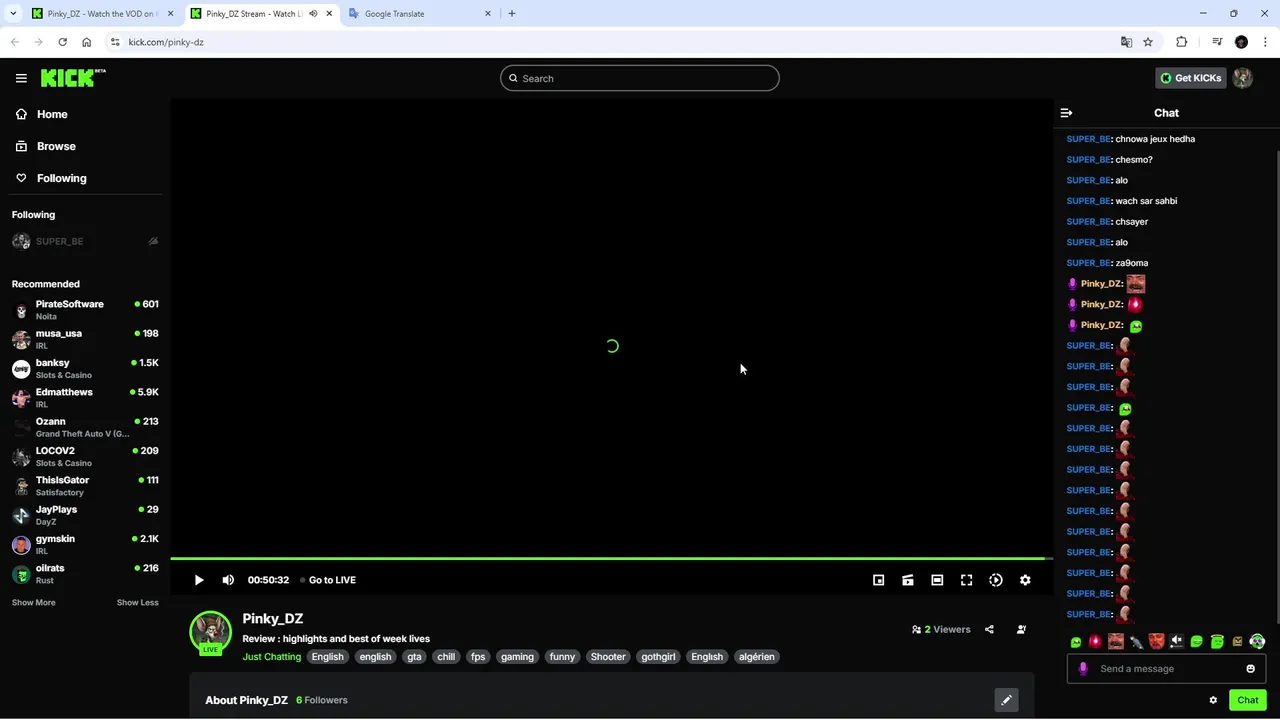Expand recommended list with Show More
Screen dimensions: 1280x720
pos(33,603)
